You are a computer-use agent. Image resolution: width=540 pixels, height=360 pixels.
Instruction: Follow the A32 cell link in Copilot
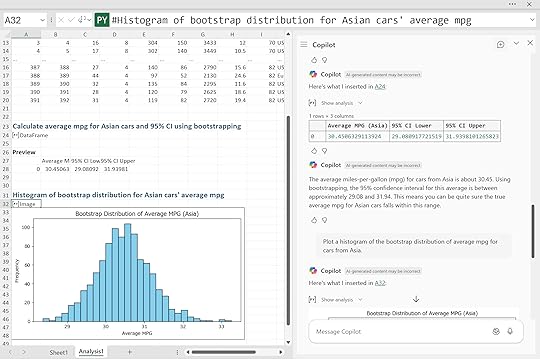[380, 283]
